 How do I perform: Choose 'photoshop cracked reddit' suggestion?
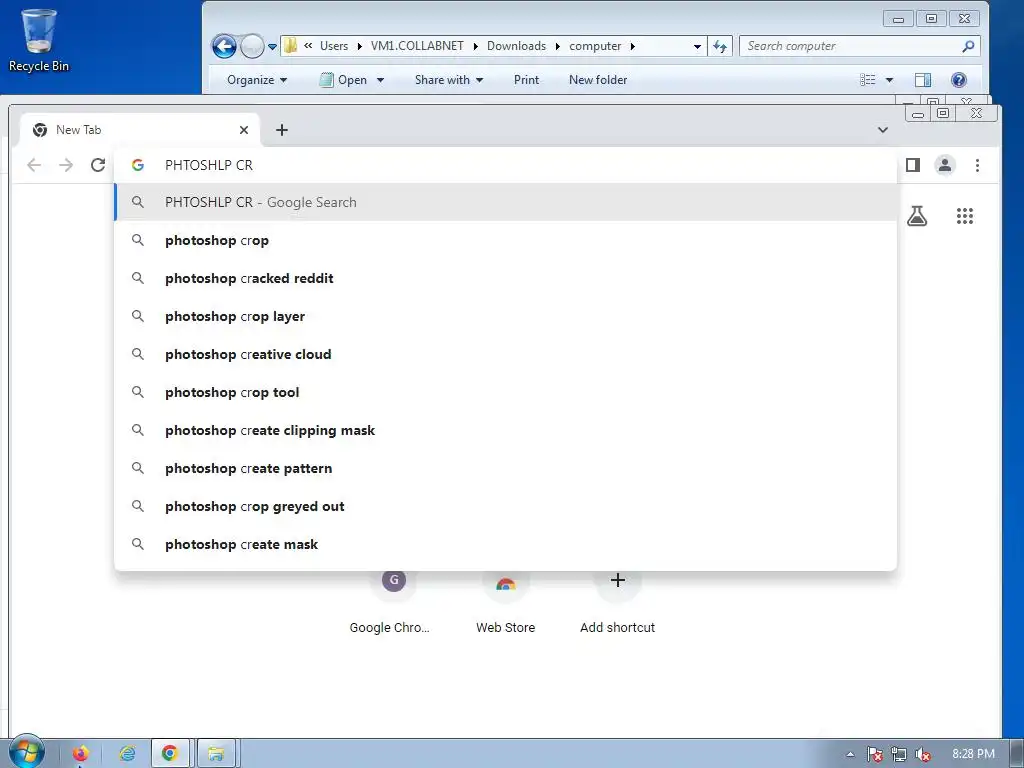[505, 278]
